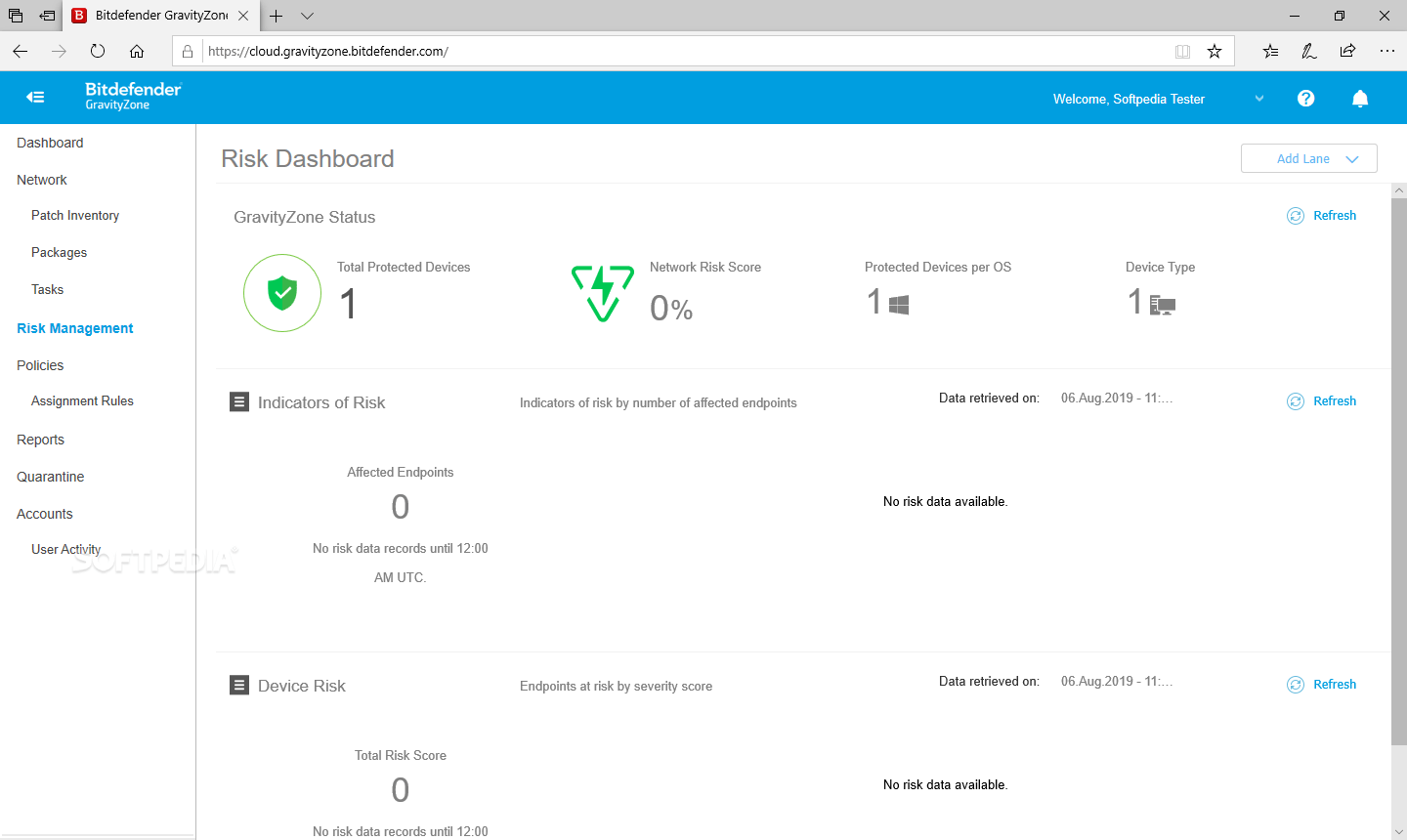
Task: Open the favorites hub icon
Action: pyautogui.click(x=1270, y=51)
